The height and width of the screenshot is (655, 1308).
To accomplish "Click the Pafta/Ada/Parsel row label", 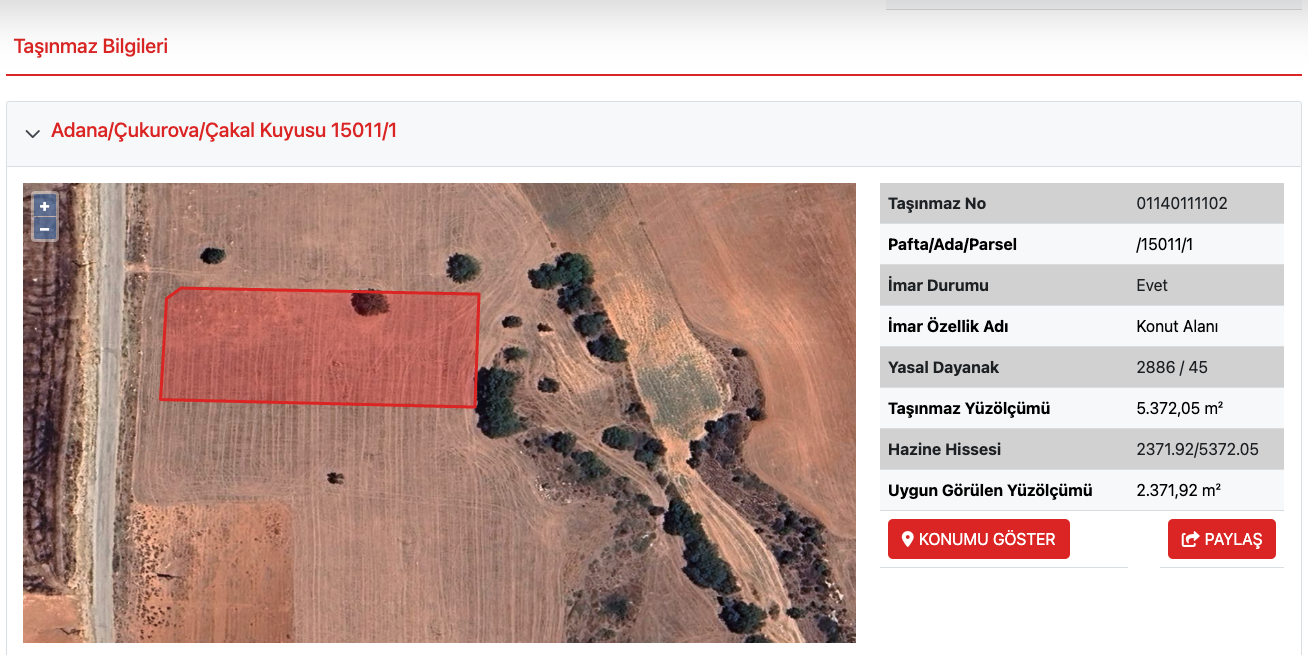I will (x=952, y=244).
